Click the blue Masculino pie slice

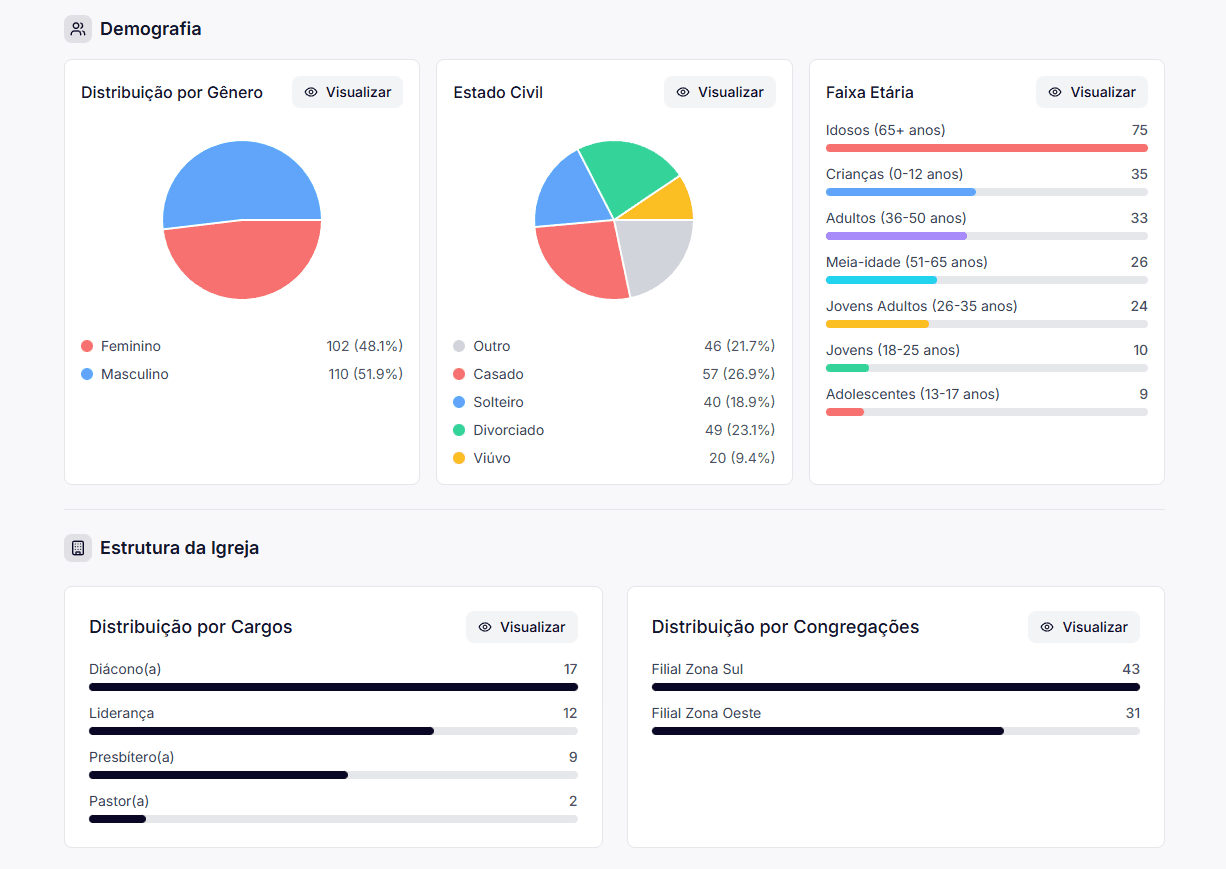240,180
